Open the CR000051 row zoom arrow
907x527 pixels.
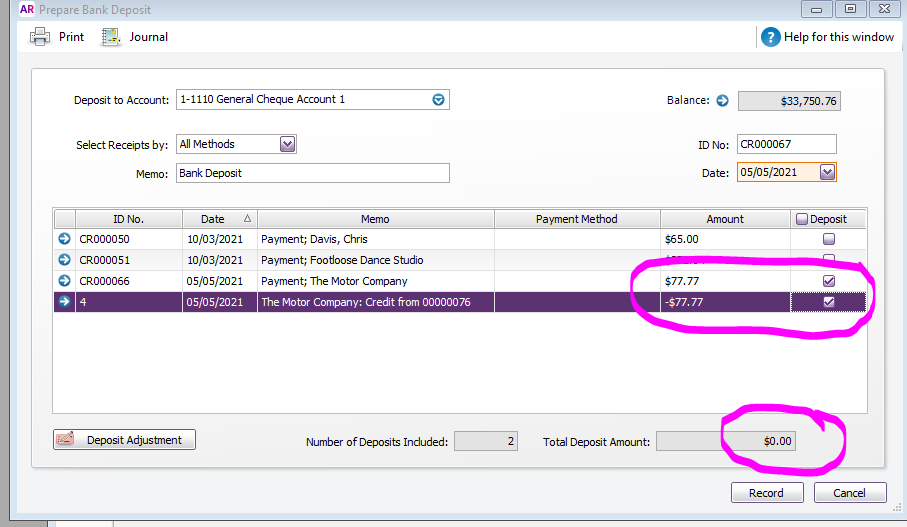click(65, 260)
